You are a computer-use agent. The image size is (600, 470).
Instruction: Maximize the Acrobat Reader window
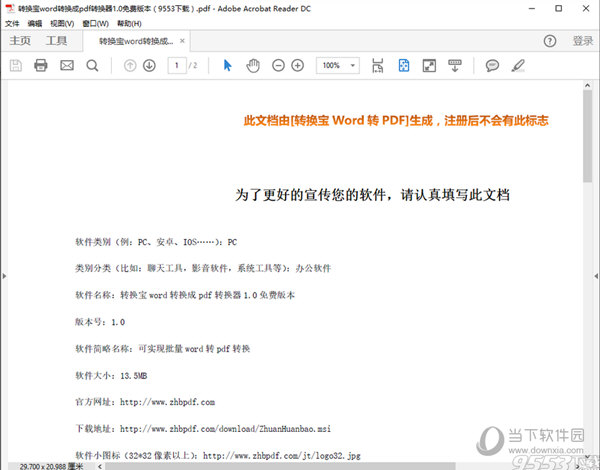(x=559, y=8)
